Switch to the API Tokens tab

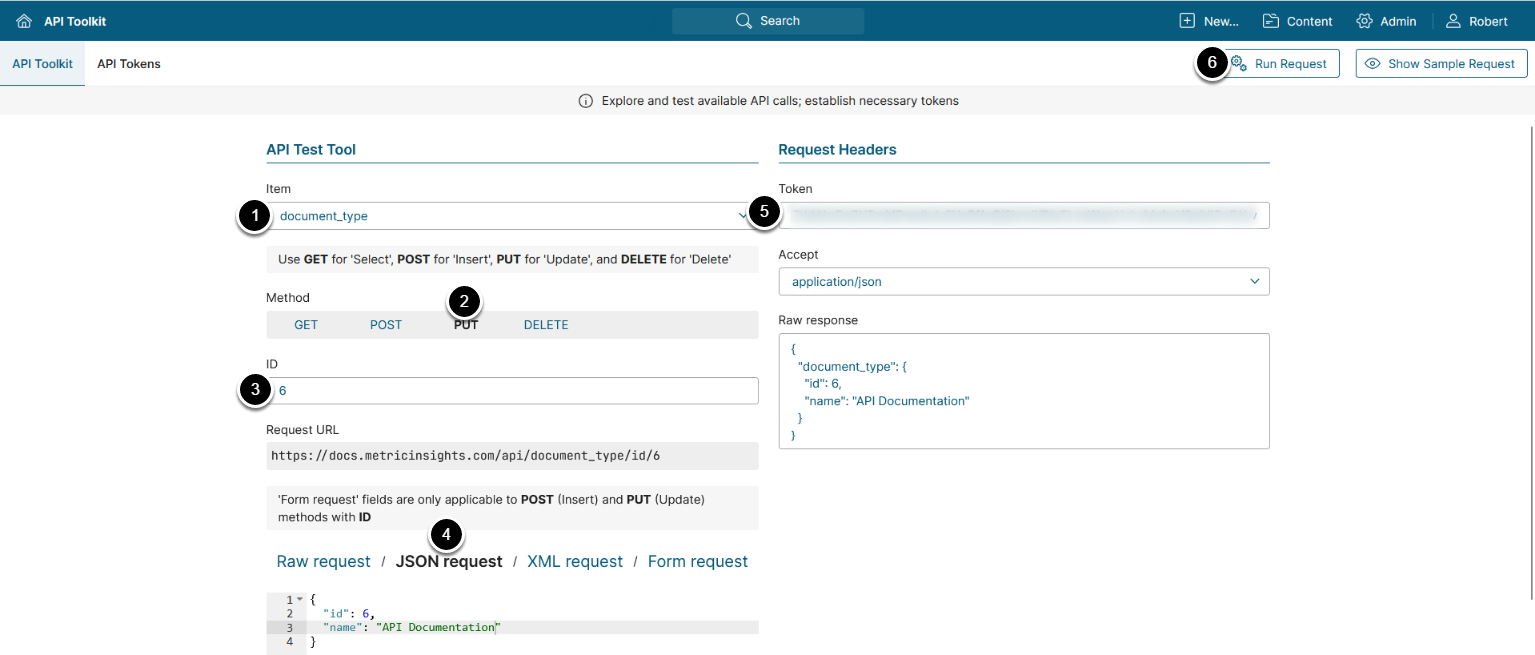[x=129, y=64]
